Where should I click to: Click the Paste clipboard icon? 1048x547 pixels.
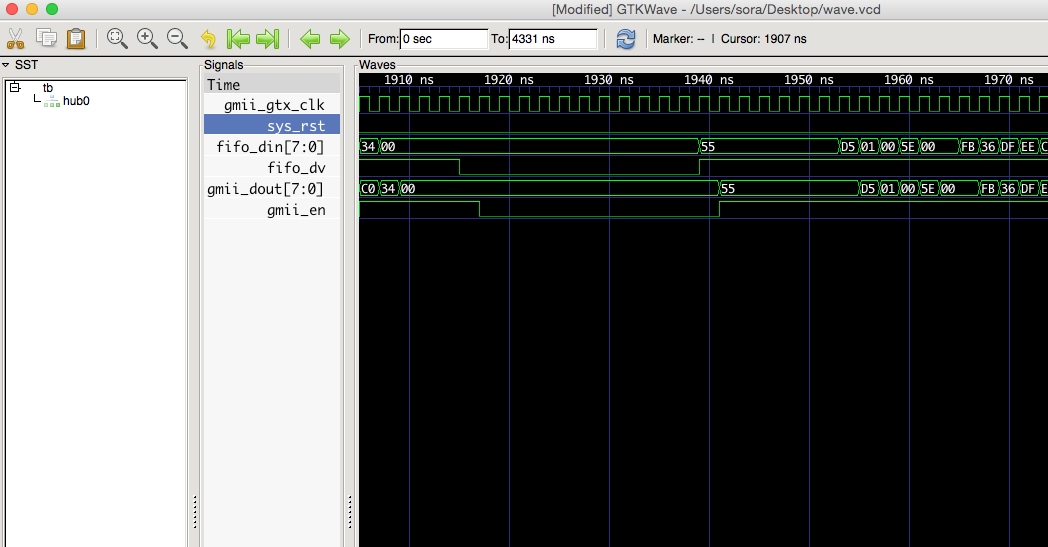coord(76,39)
